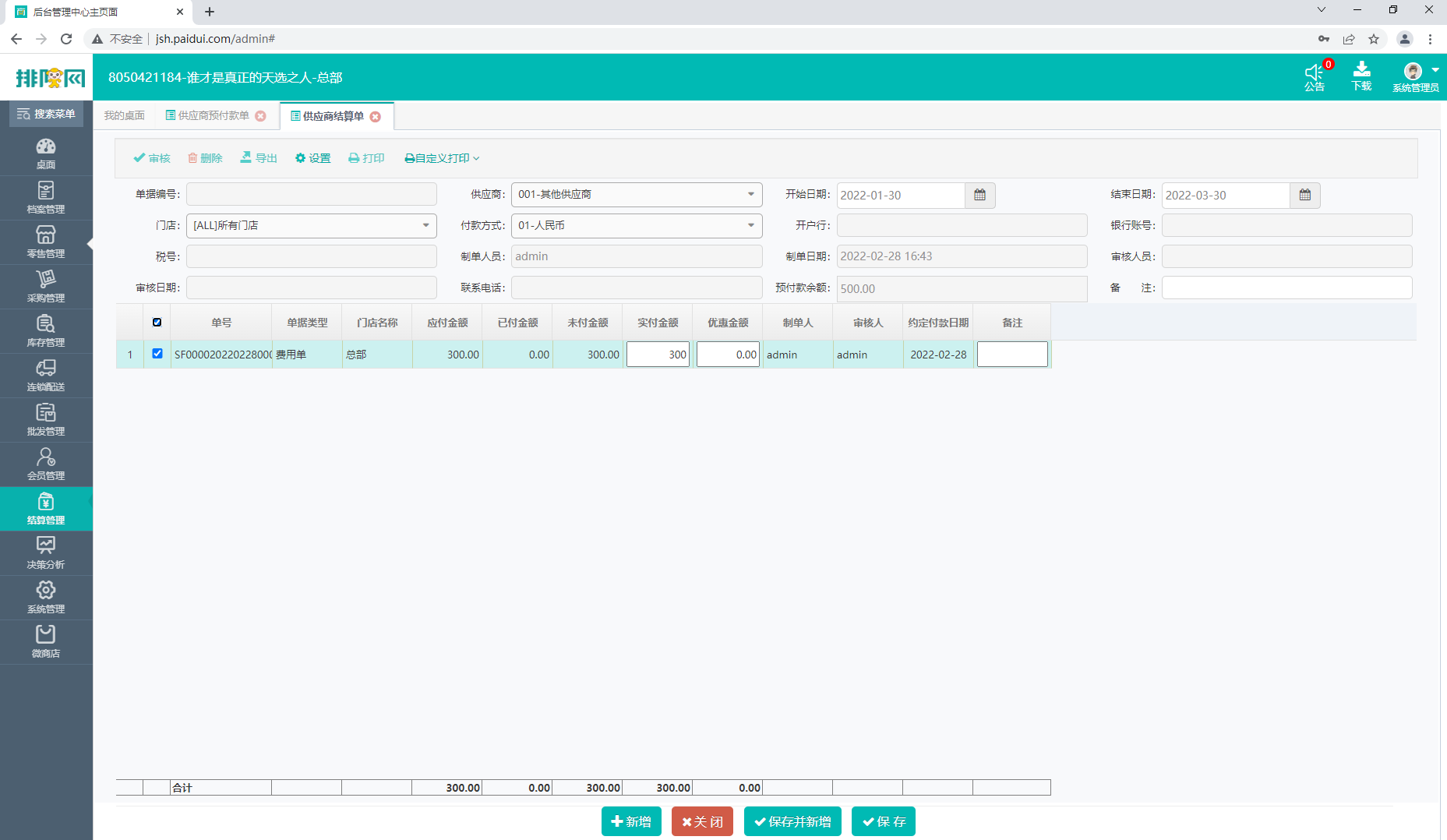Click the browser reload button
Image resolution: width=1447 pixels, height=840 pixels.
66,39
